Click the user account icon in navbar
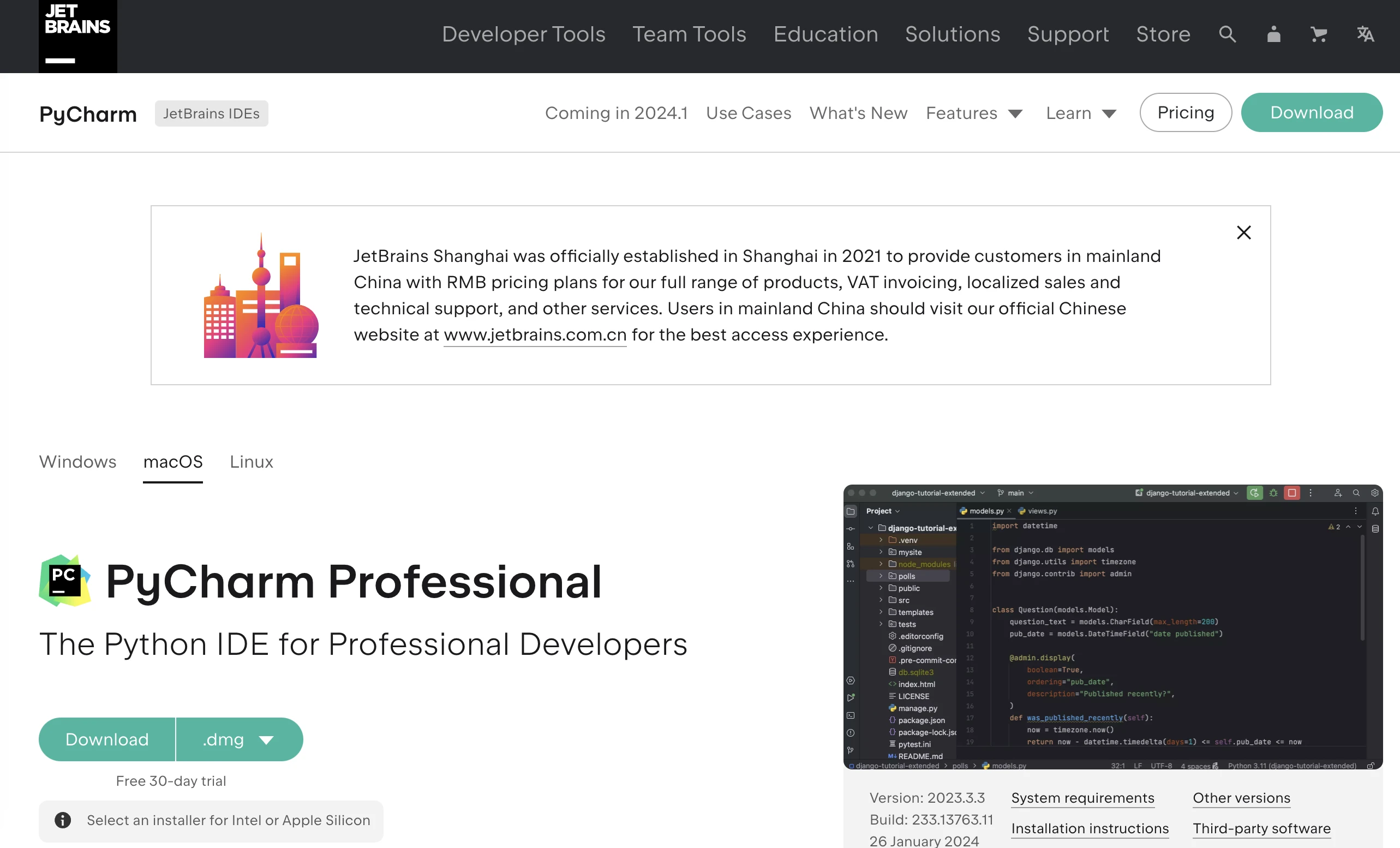 1271,36
